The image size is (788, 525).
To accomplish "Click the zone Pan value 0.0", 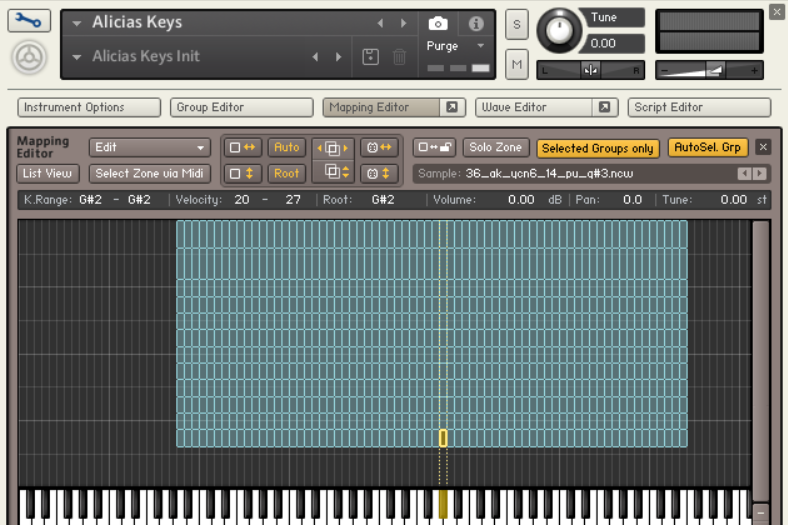I will point(632,200).
